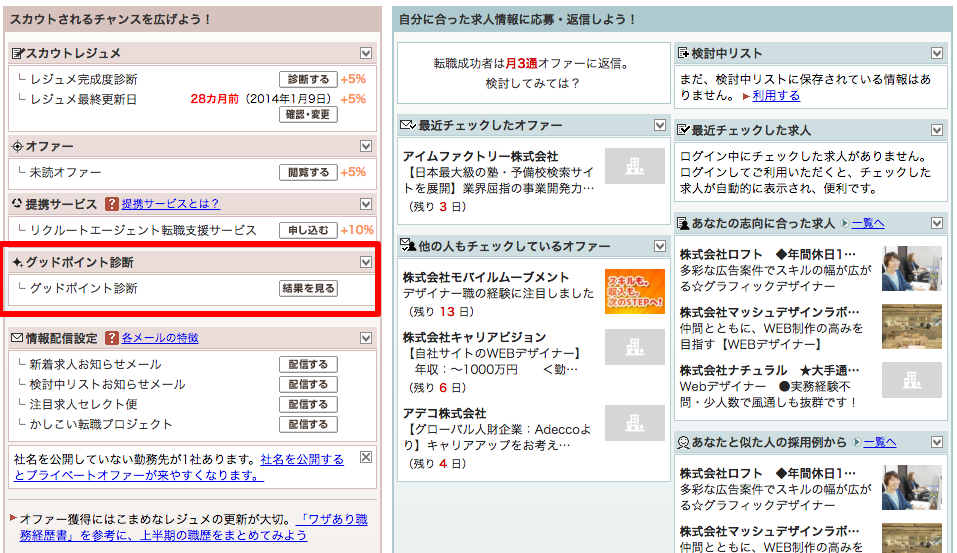
Task: Click 配信する for 検討中リストお知らせメール
Action: pos(308,385)
